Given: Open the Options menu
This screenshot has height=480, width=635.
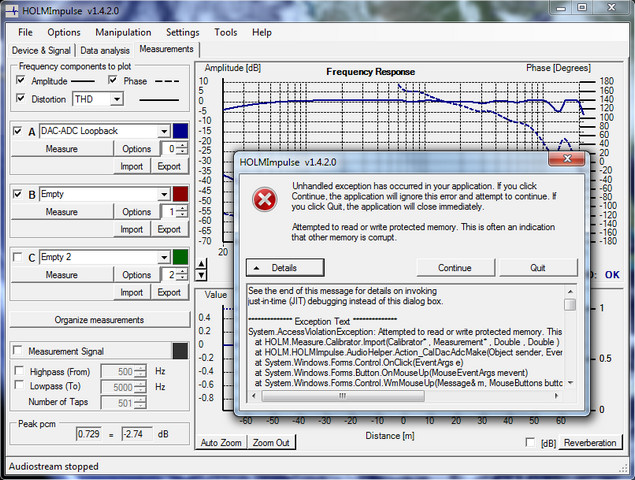Looking at the screenshot, I should 64,32.
